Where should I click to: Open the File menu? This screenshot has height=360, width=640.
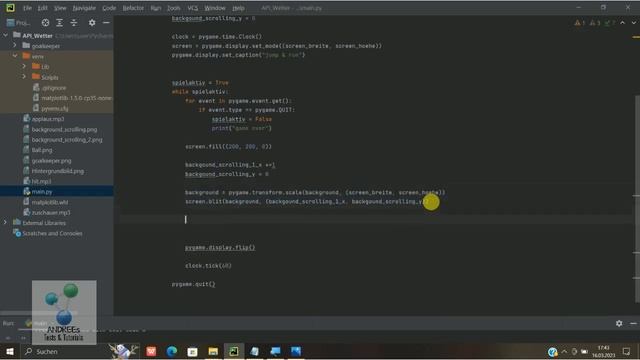click(27, 8)
